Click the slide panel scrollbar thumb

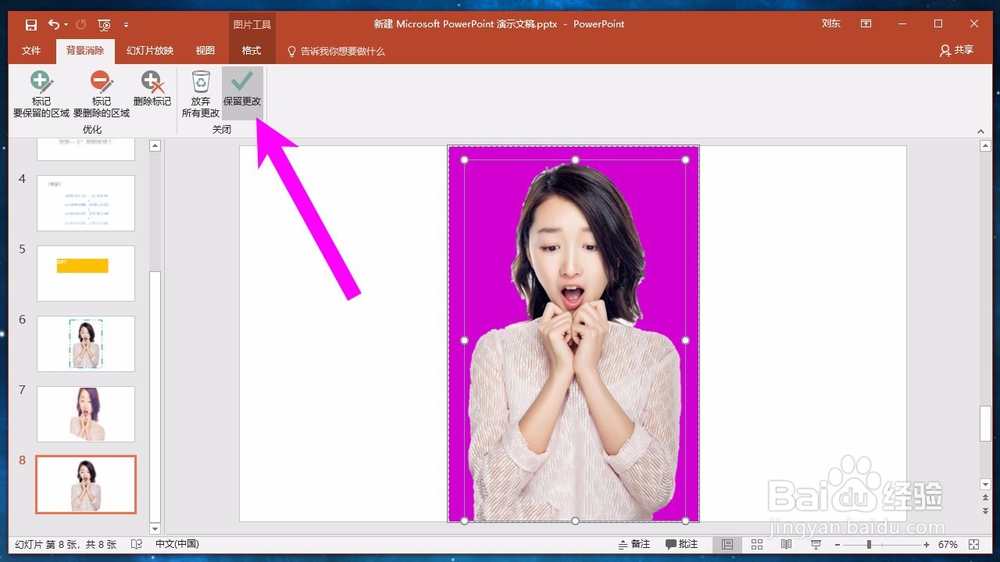[155, 396]
